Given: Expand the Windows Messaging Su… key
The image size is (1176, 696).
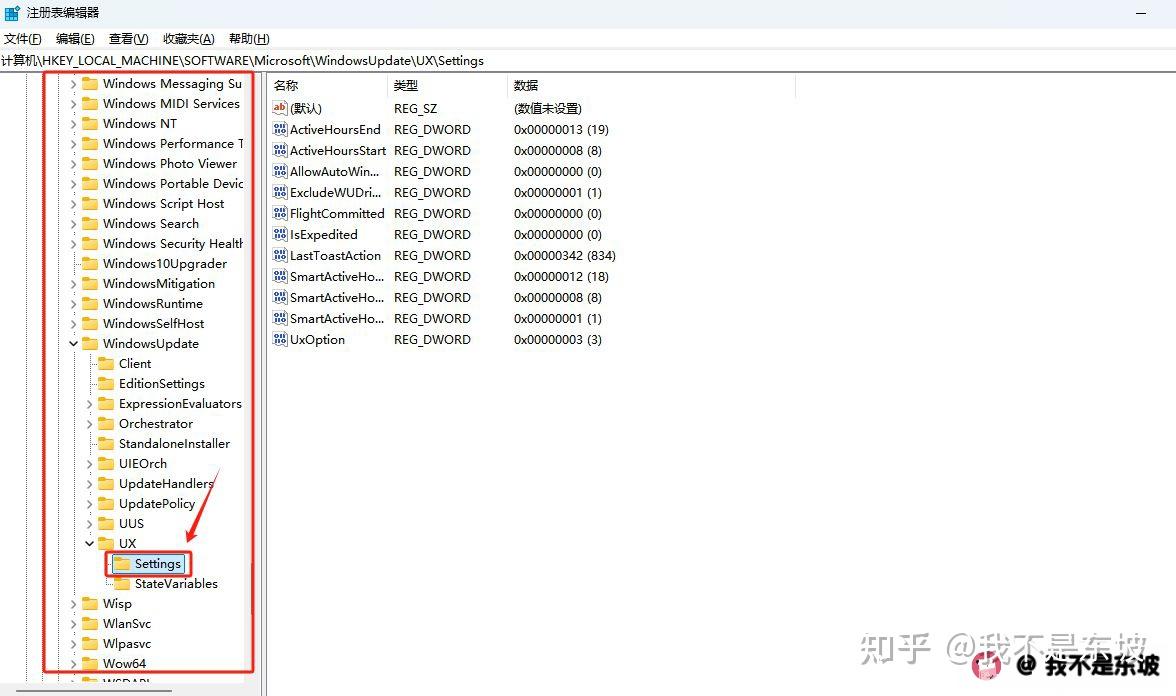Looking at the screenshot, I should 74,84.
